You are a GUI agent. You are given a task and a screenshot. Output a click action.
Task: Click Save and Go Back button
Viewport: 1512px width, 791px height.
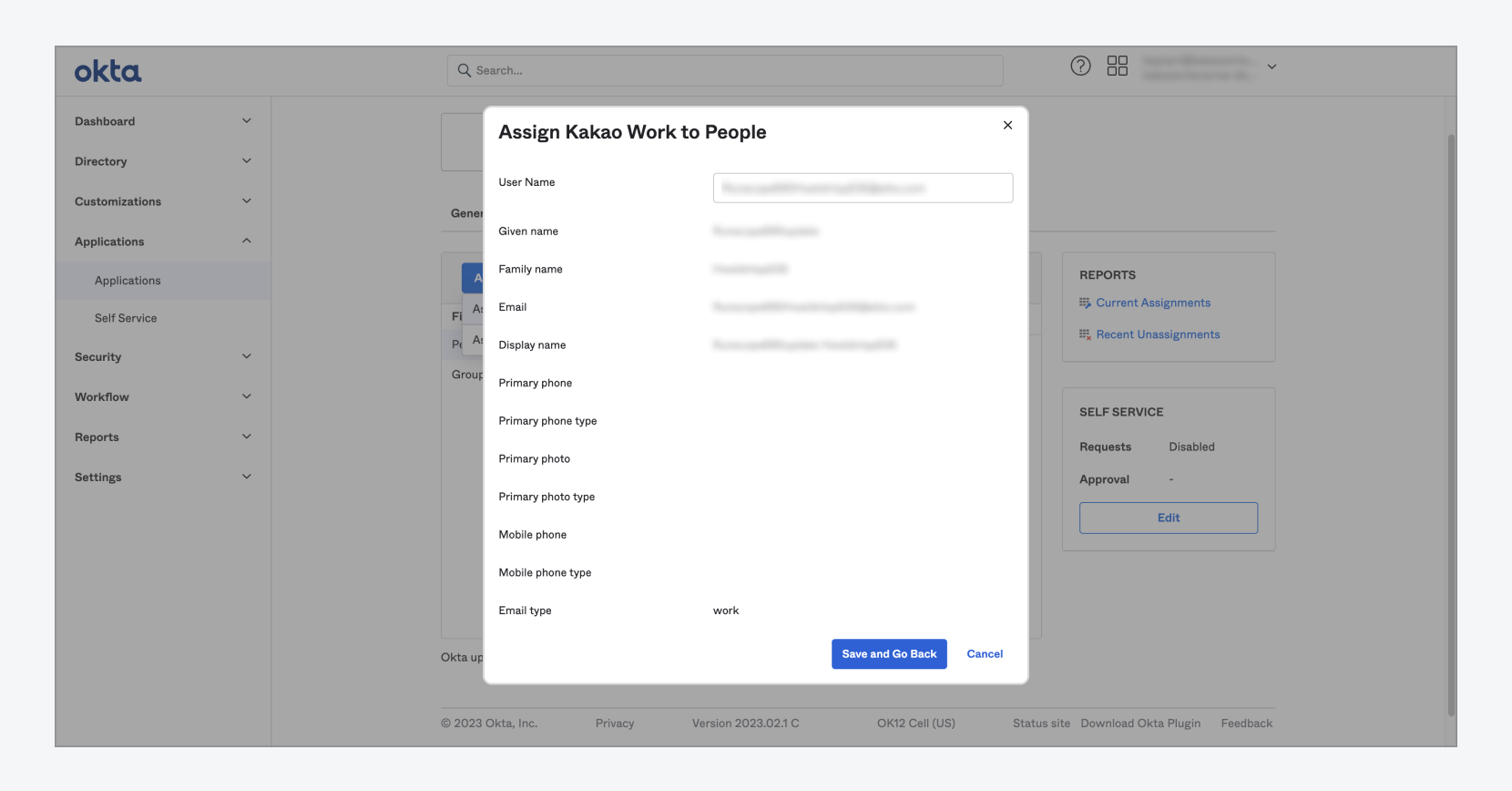(x=889, y=654)
